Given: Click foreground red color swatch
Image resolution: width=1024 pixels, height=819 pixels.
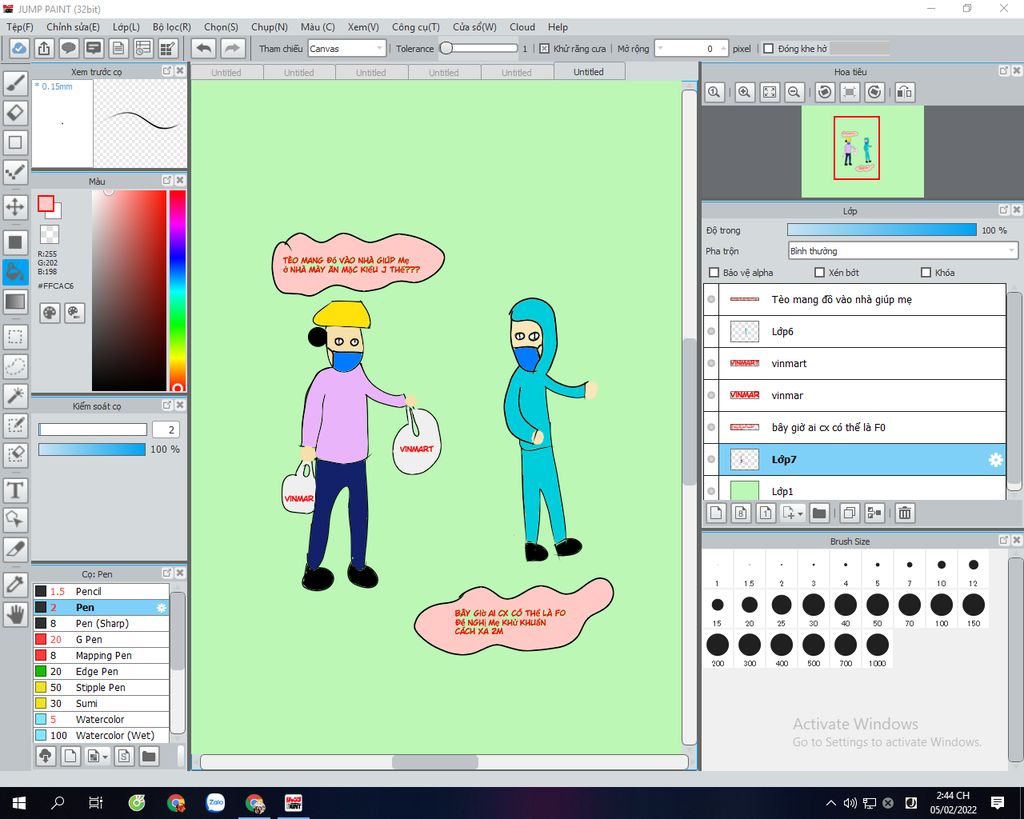Looking at the screenshot, I should point(46,204).
